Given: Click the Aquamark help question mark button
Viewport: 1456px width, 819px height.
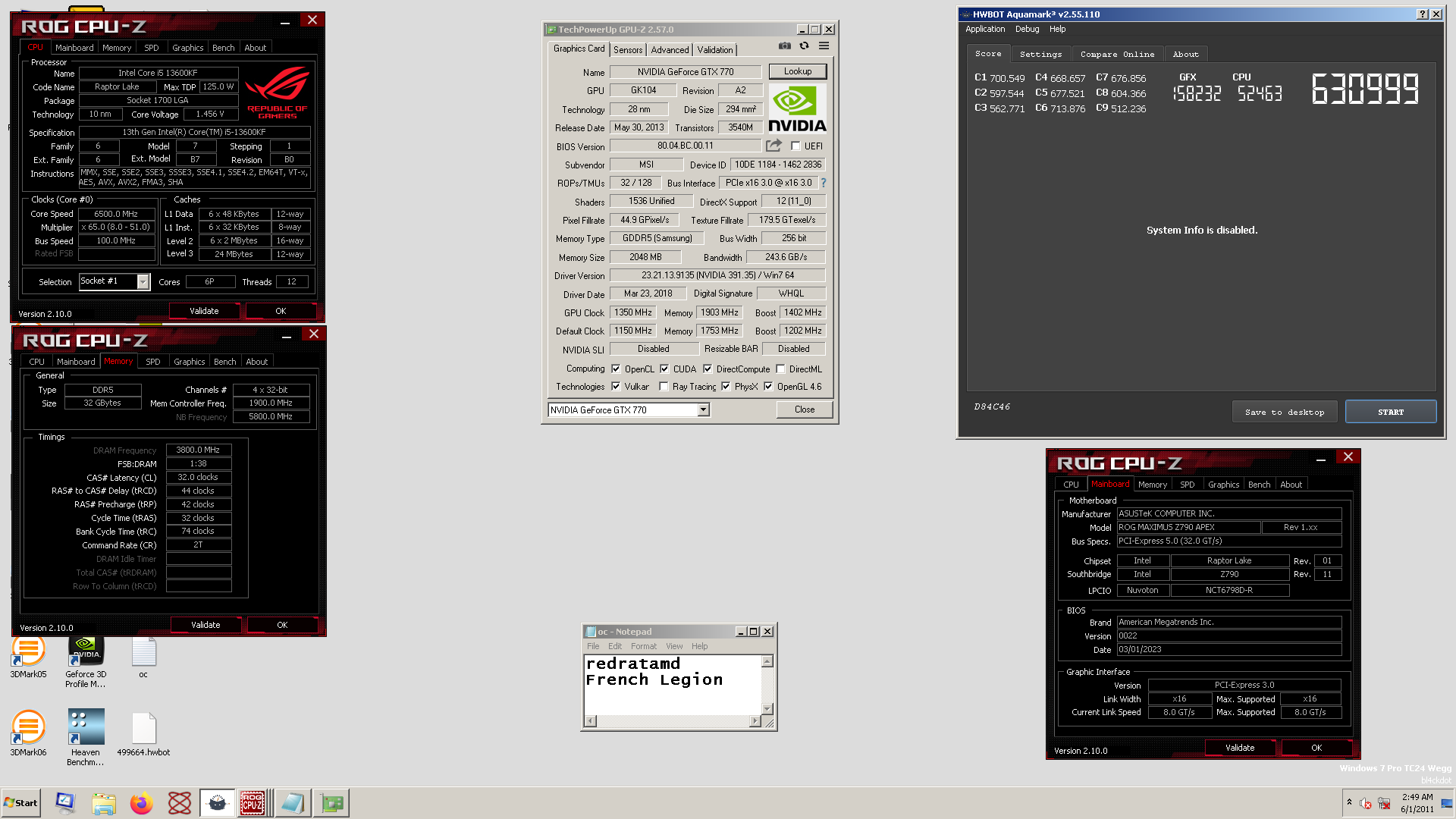Looking at the screenshot, I should point(1423,14).
